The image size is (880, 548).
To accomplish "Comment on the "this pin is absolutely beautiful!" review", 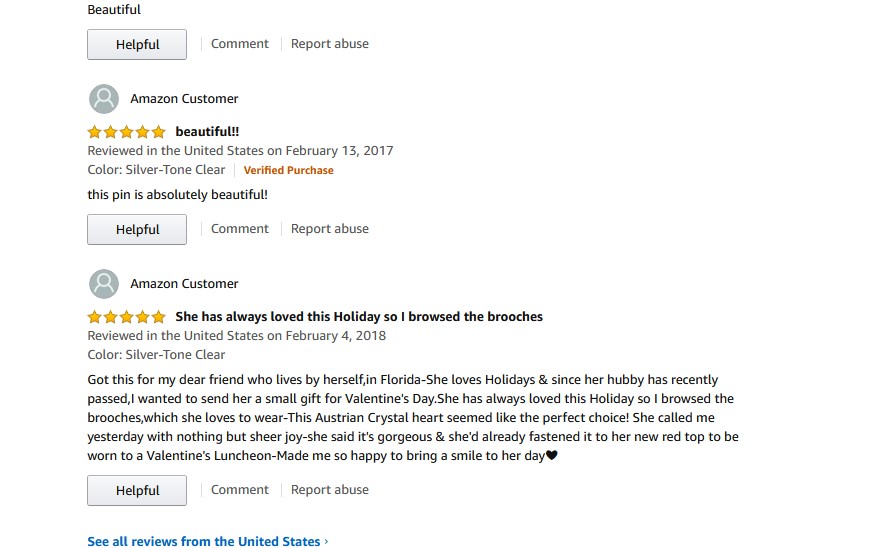I will [x=239, y=229].
